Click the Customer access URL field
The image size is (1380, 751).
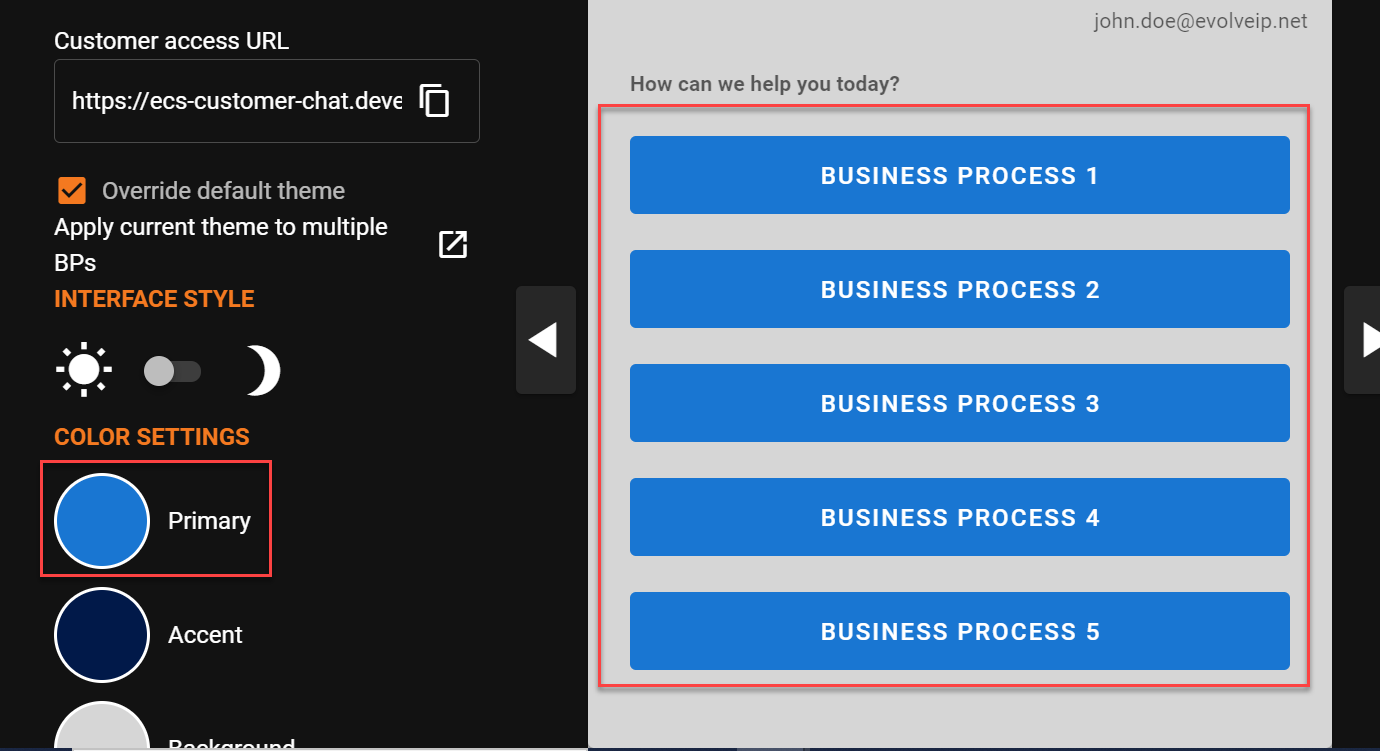click(237, 101)
